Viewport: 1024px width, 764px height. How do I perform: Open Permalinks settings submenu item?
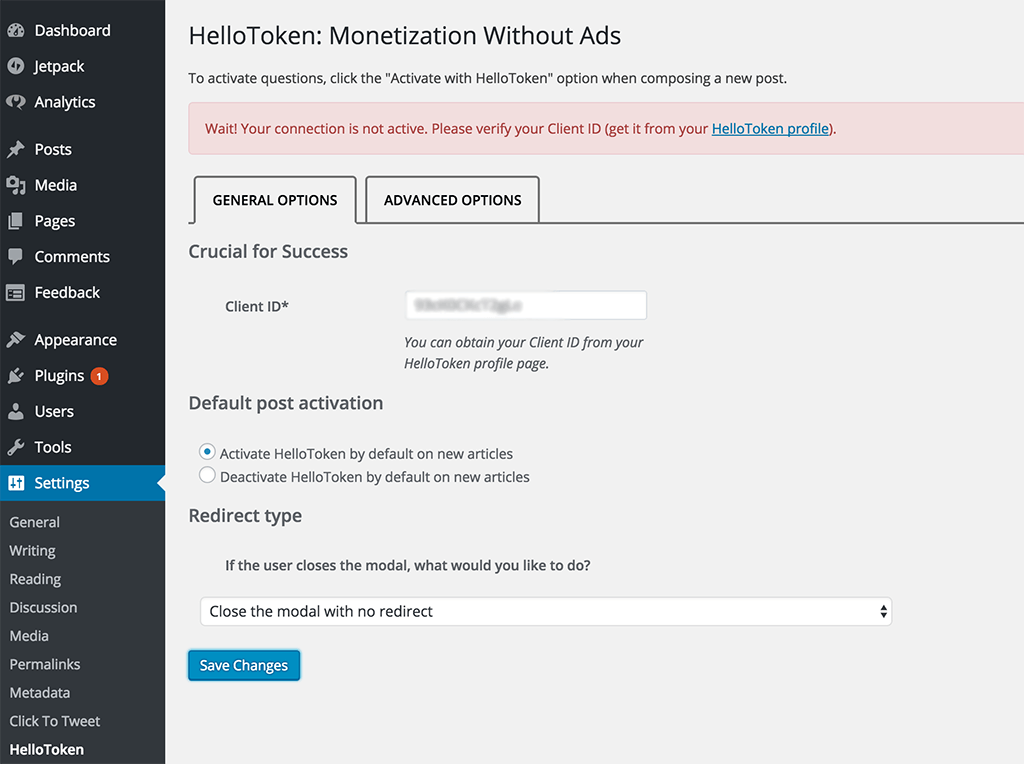point(45,664)
